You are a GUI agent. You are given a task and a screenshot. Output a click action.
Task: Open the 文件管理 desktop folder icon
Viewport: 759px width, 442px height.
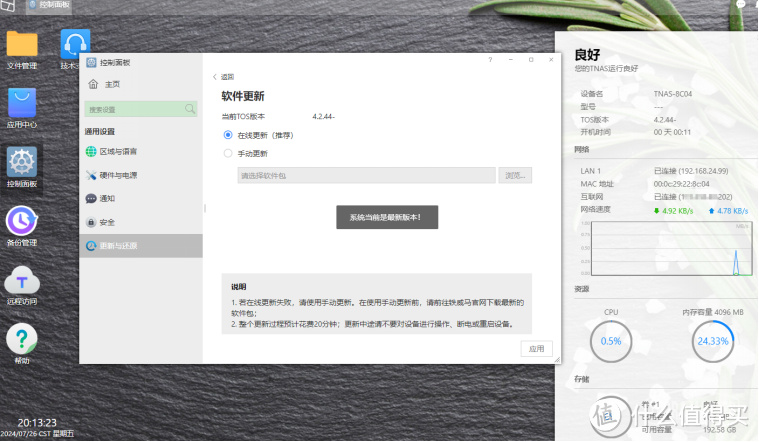[x=22, y=45]
